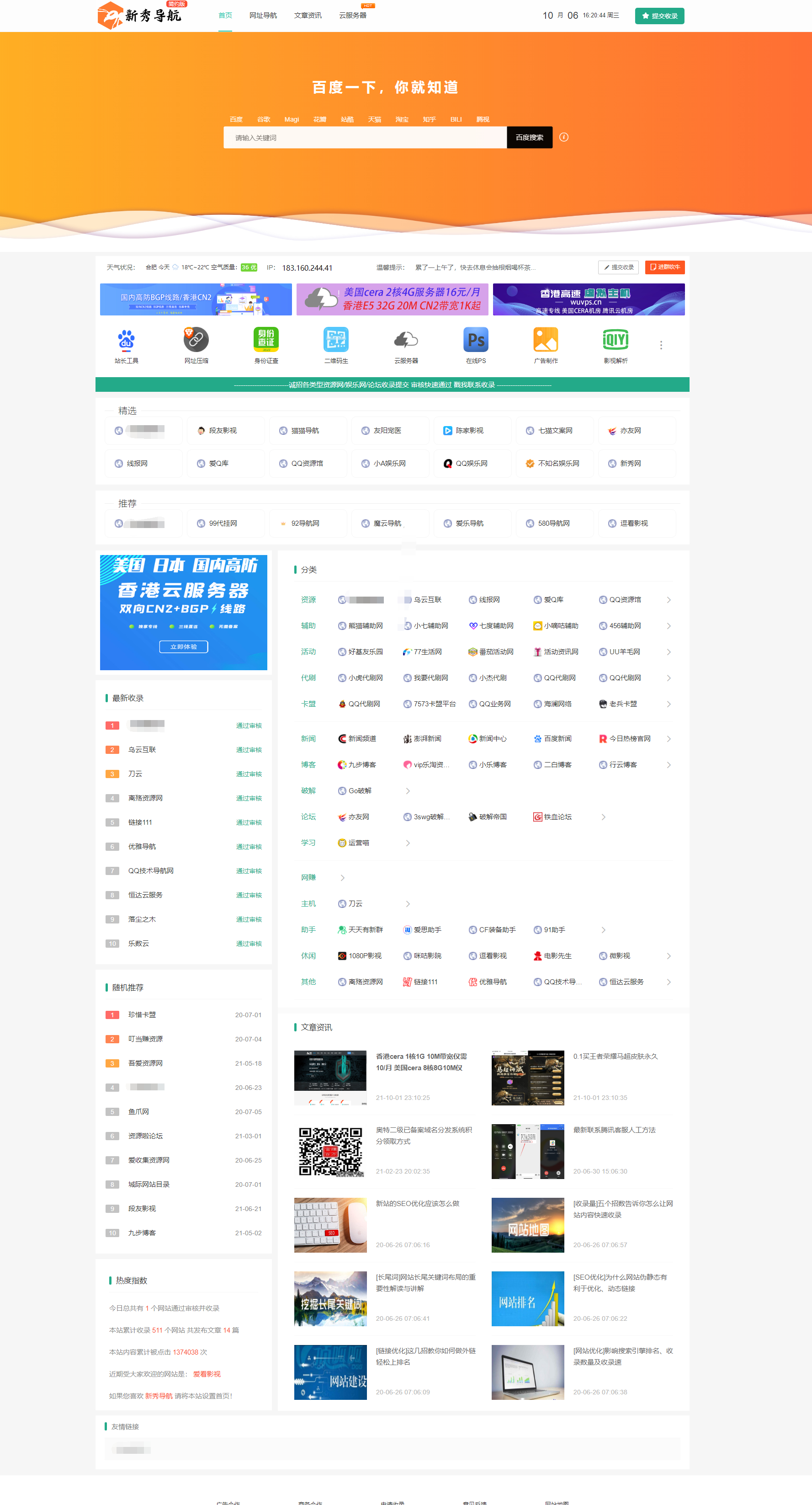Image resolution: width=812 pixels, height=1505 pixels.
Task: Click the info icon beside search button
Action: coord(564,137)
